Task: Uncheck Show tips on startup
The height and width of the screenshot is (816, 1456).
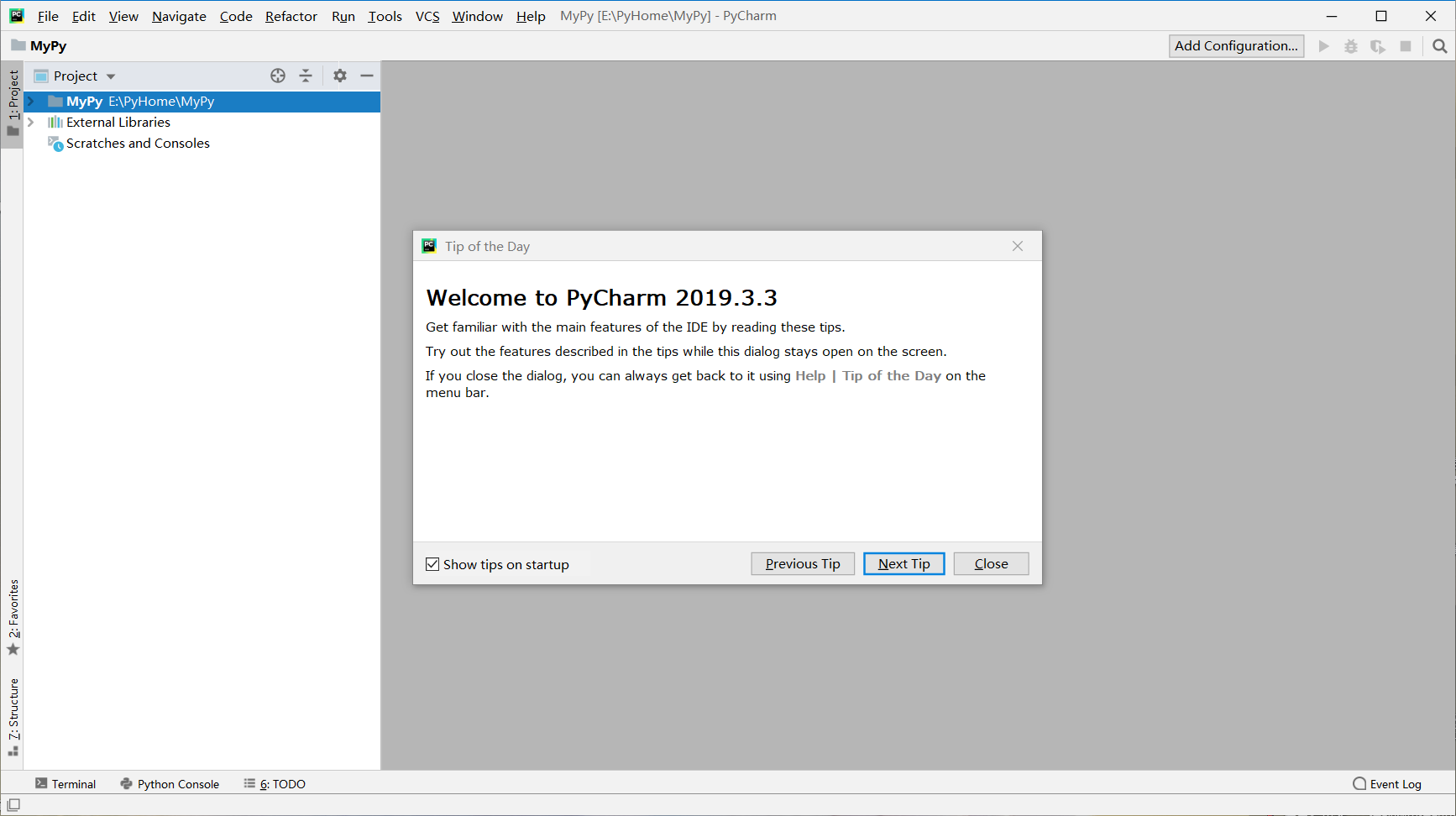Action: click(x=432, y=564)
